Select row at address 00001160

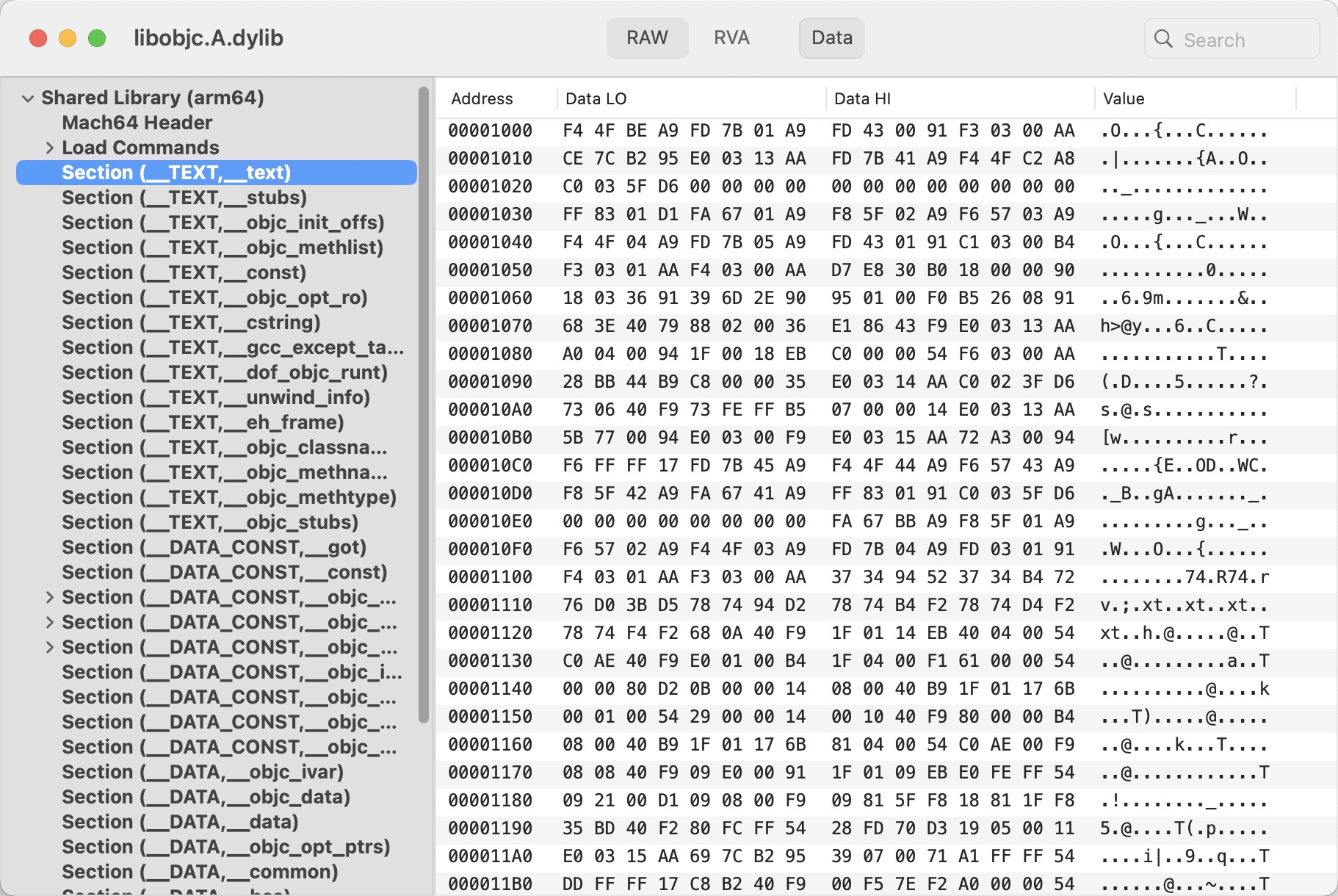tap(886, 745)
